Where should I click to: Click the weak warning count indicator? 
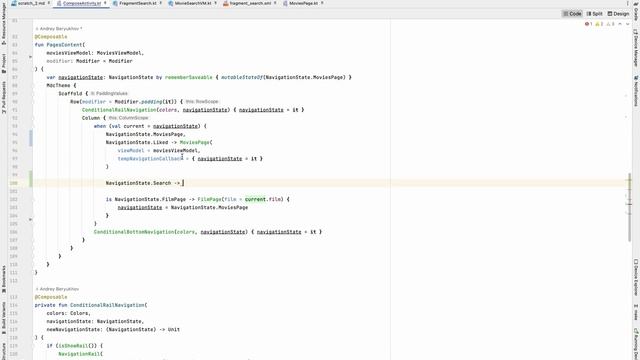click(x=610, y=24)
